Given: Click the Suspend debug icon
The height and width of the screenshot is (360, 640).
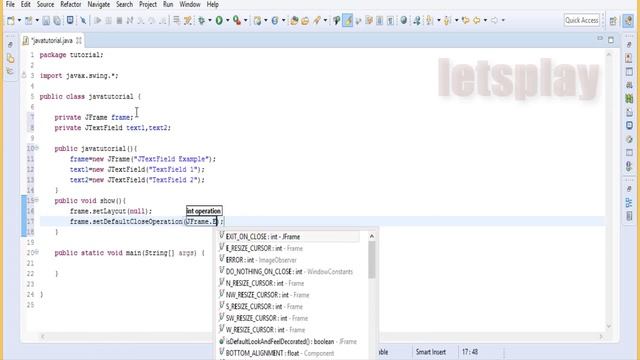Looking at the screenshot, I should (109, 20).
